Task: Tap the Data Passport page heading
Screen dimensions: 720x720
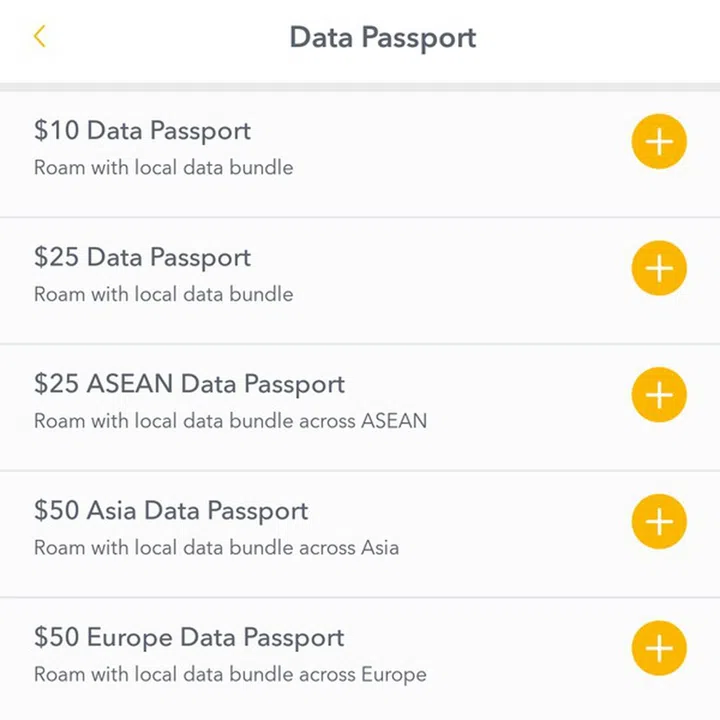Action: pos(382,38)
